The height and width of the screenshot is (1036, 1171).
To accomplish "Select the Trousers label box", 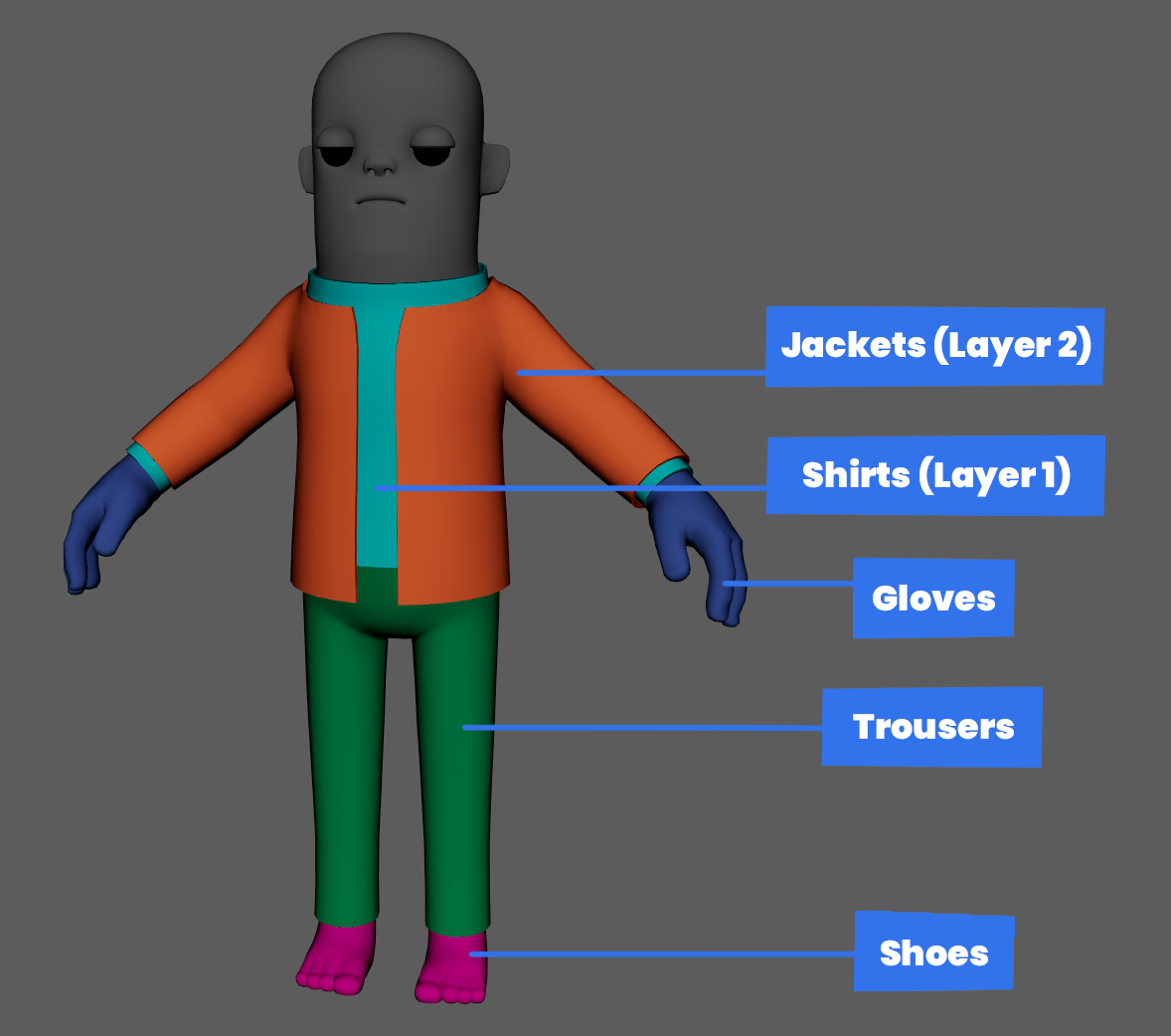I will pos(931,727).
